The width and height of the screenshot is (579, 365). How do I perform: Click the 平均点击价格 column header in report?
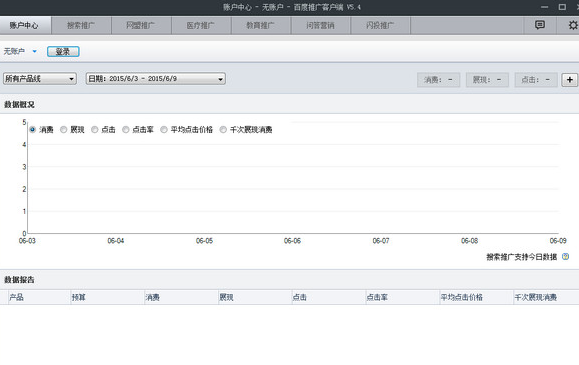click(476, 297)
